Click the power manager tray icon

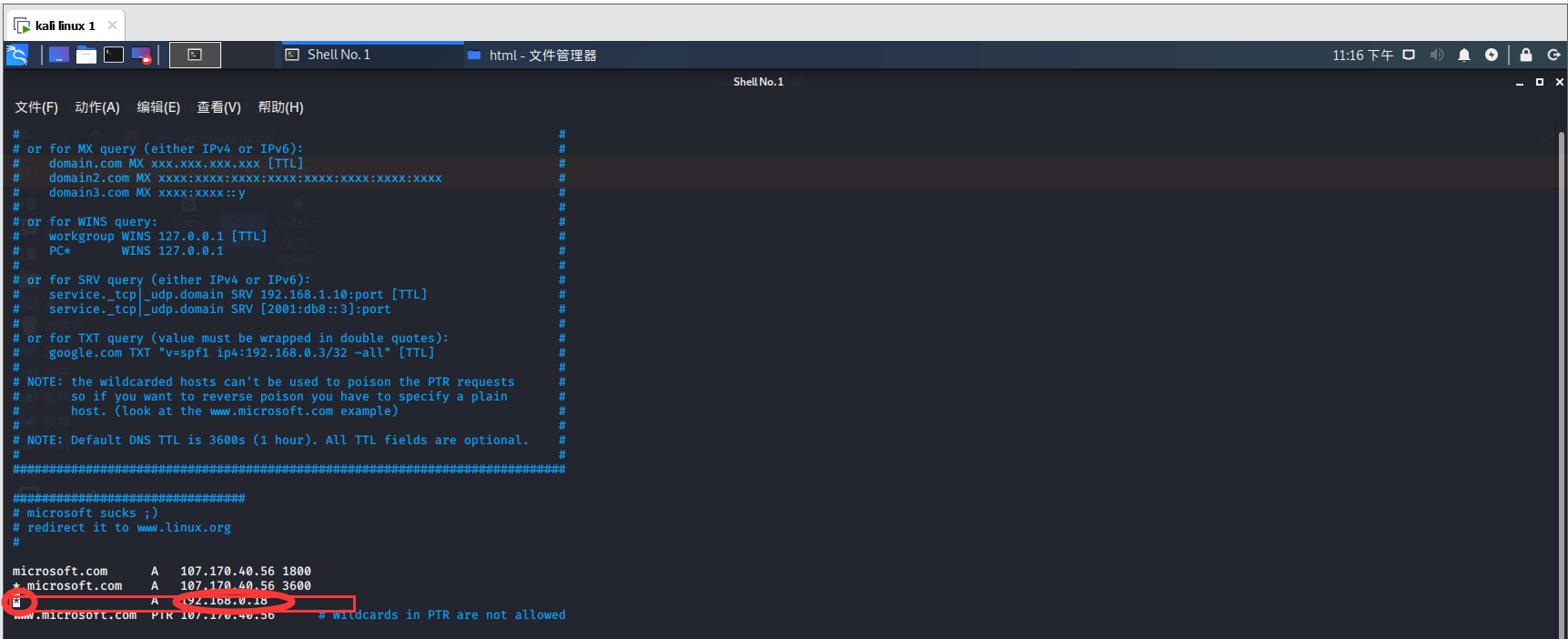pos(1492,55)
